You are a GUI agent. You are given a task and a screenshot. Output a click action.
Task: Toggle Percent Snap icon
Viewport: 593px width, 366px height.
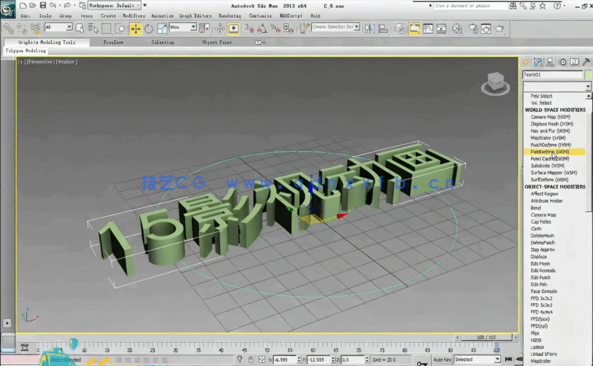click(275, 29)
